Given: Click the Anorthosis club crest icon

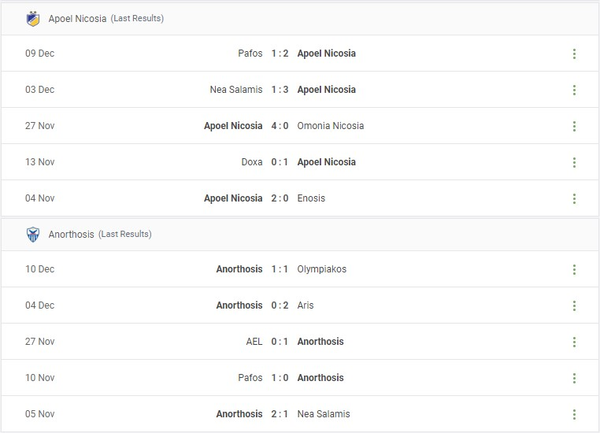Looking at the screenshot, I should pos(33,234).
